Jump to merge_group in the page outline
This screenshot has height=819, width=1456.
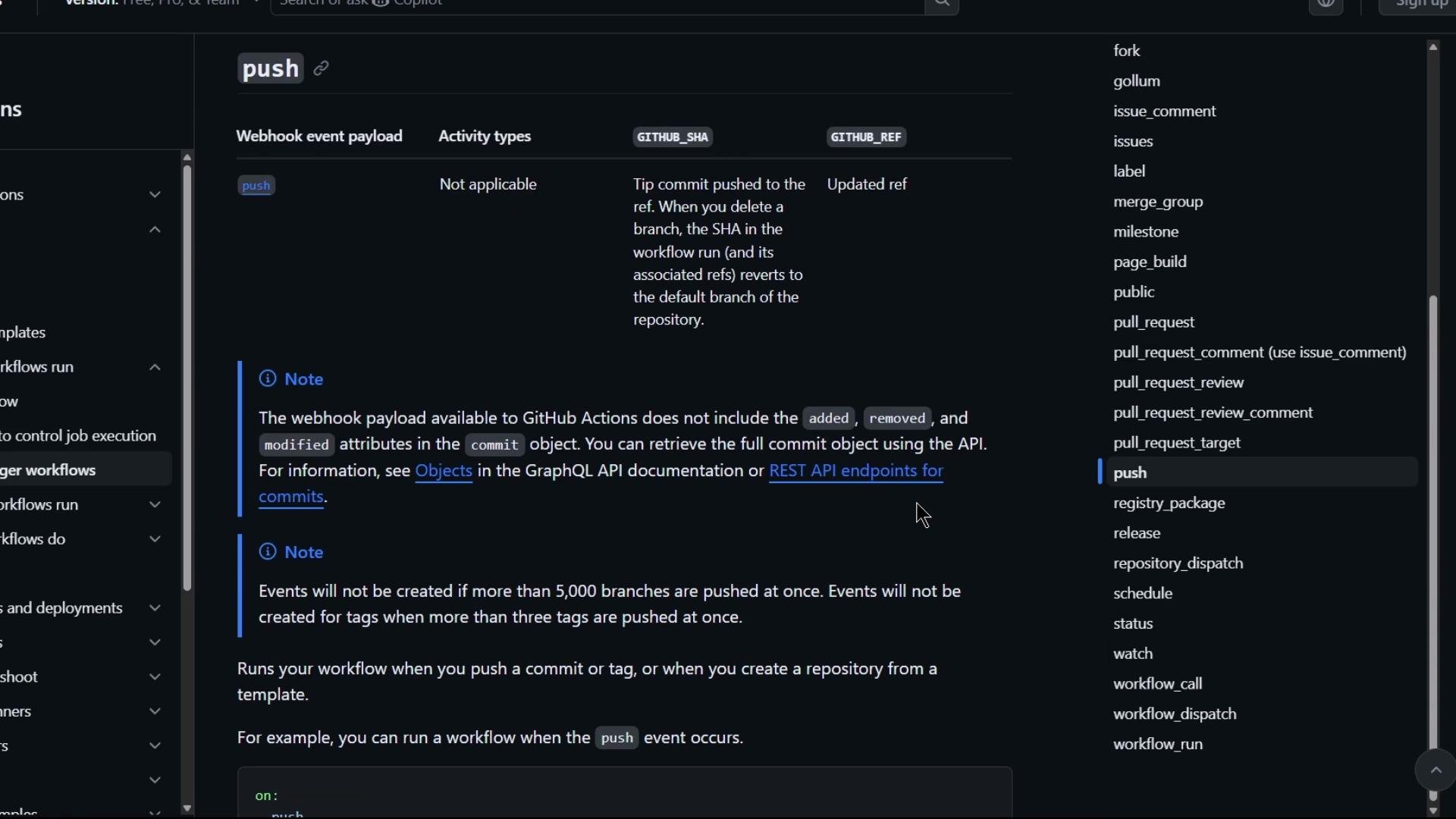tap(1158, 202)
